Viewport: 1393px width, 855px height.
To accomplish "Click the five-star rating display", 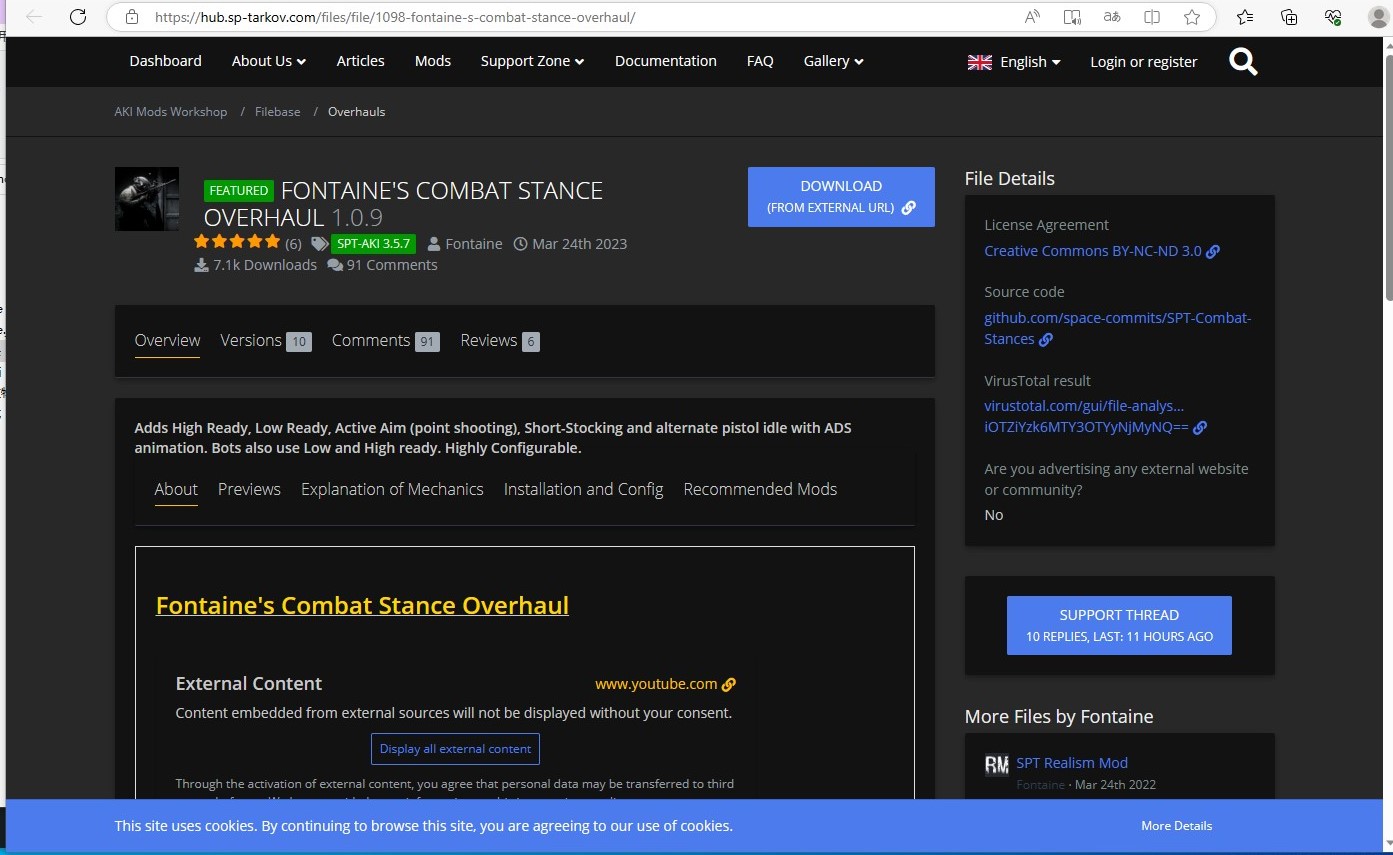I will coord(237,242).
